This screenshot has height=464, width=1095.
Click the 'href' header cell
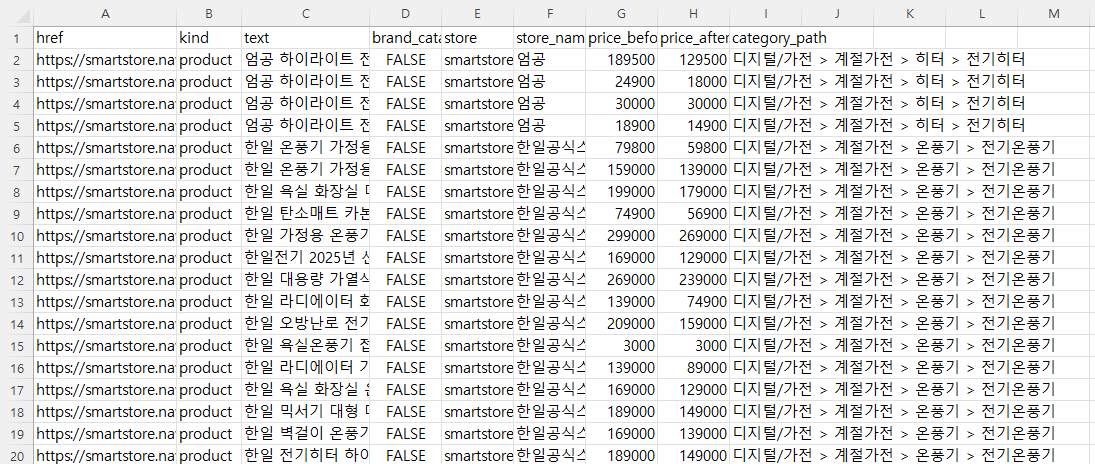[105, 37]
